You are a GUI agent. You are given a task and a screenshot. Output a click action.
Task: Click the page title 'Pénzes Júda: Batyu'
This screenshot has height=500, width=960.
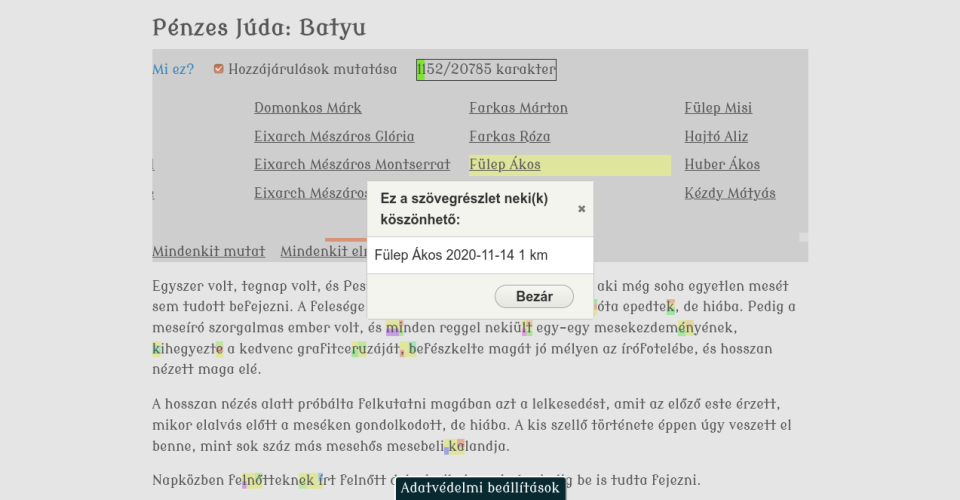(x=259, y=28)
